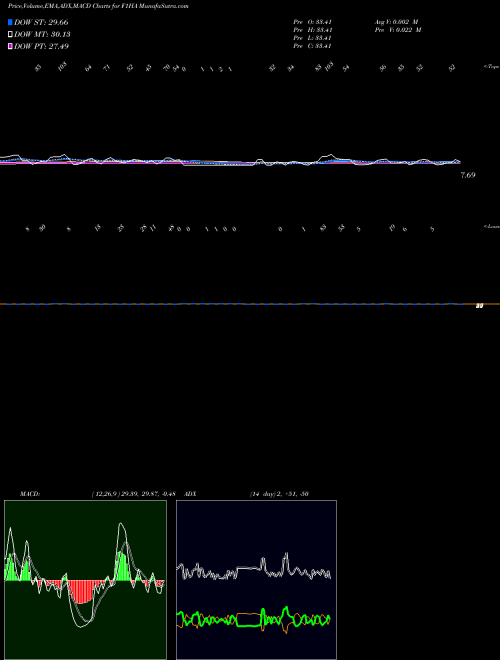
Task: Click the 'Pre H: 33.41' high value
Action: pyautogui.click(x=313, y=30)
